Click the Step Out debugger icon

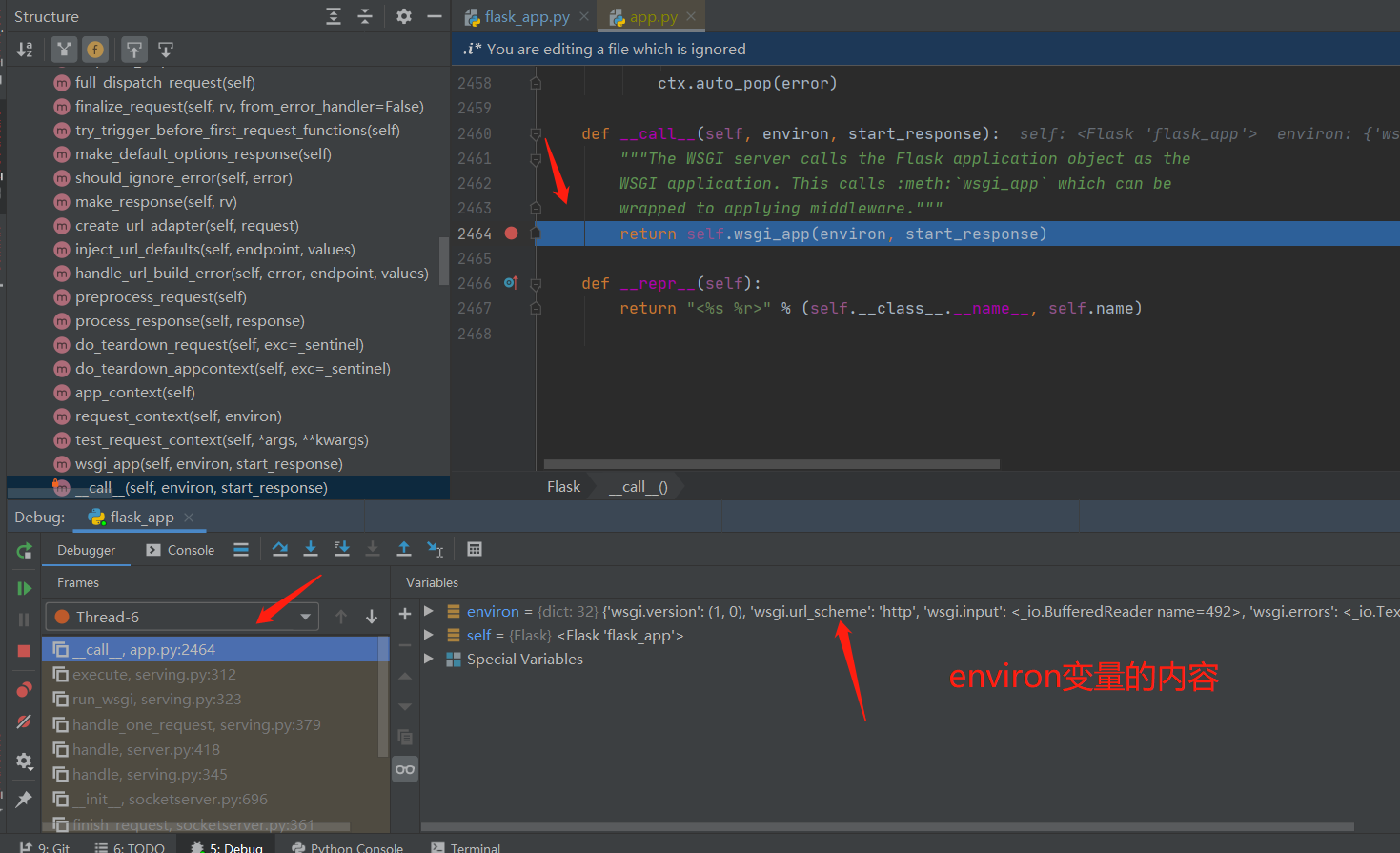coord(404,549)
